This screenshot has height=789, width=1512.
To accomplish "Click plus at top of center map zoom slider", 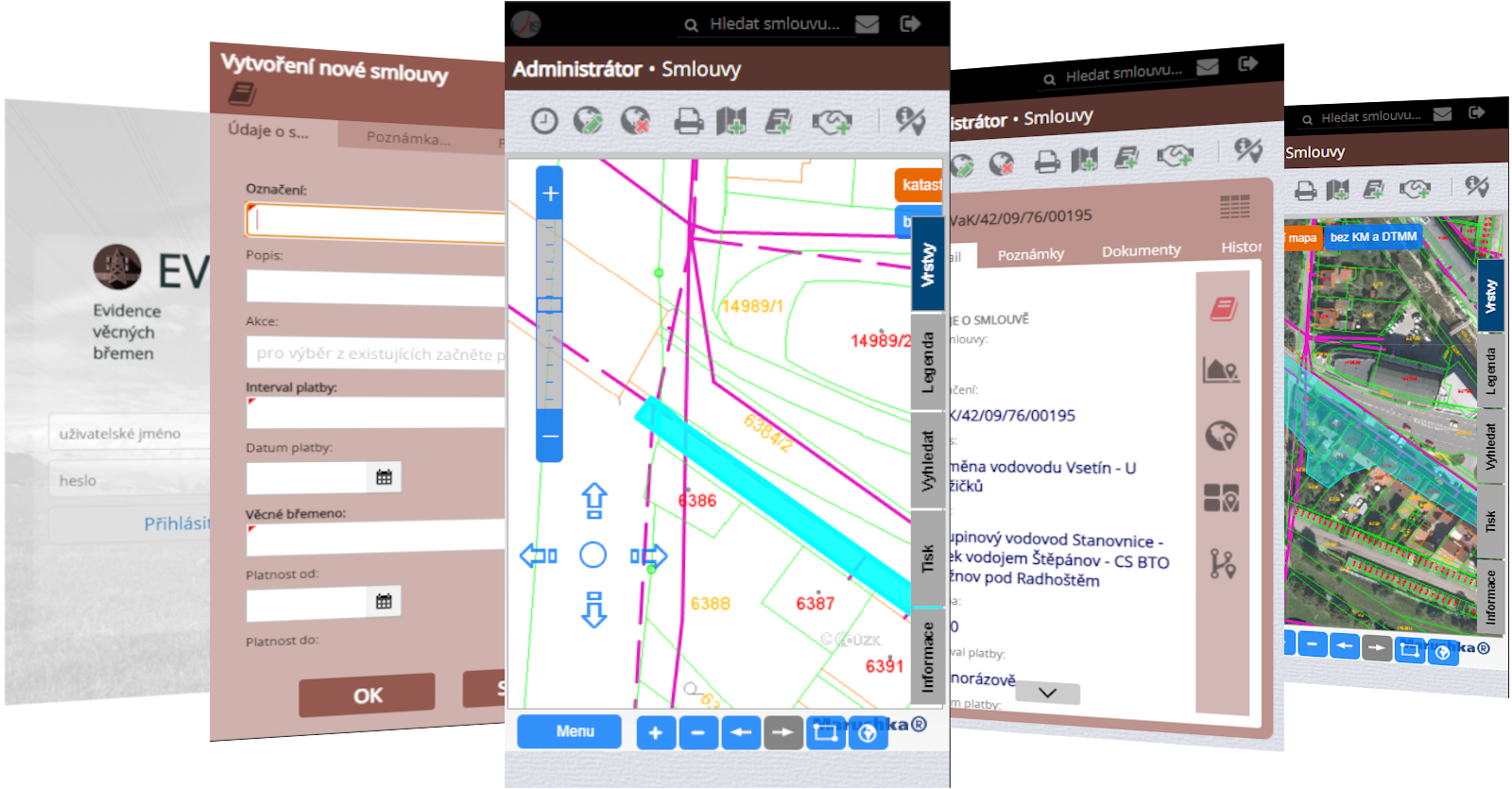I will 550,194.
